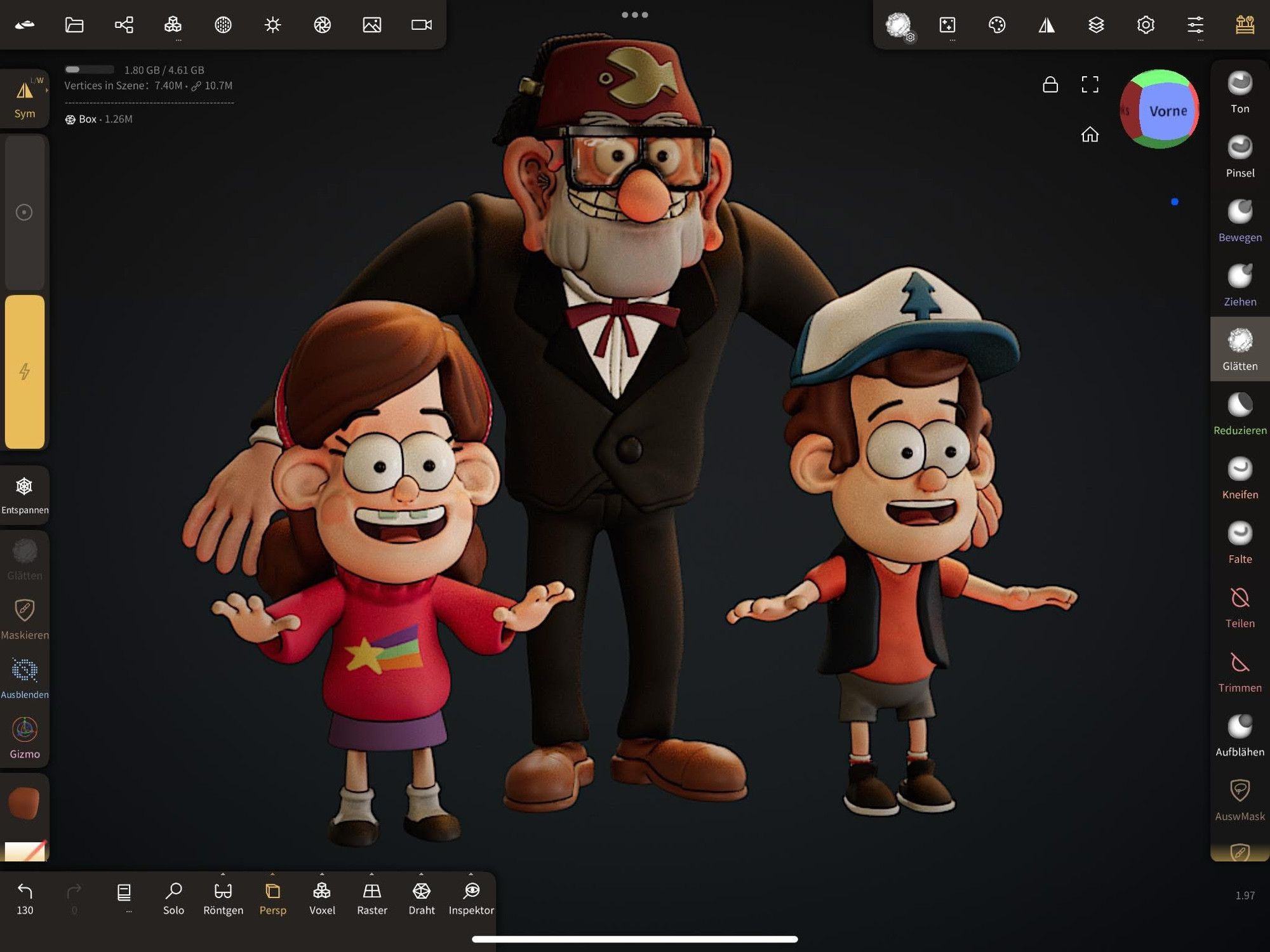Select the AuswMask selection mask tool
The height and width of the screenshot is (952, 1270).
(x=1240, y=800)
